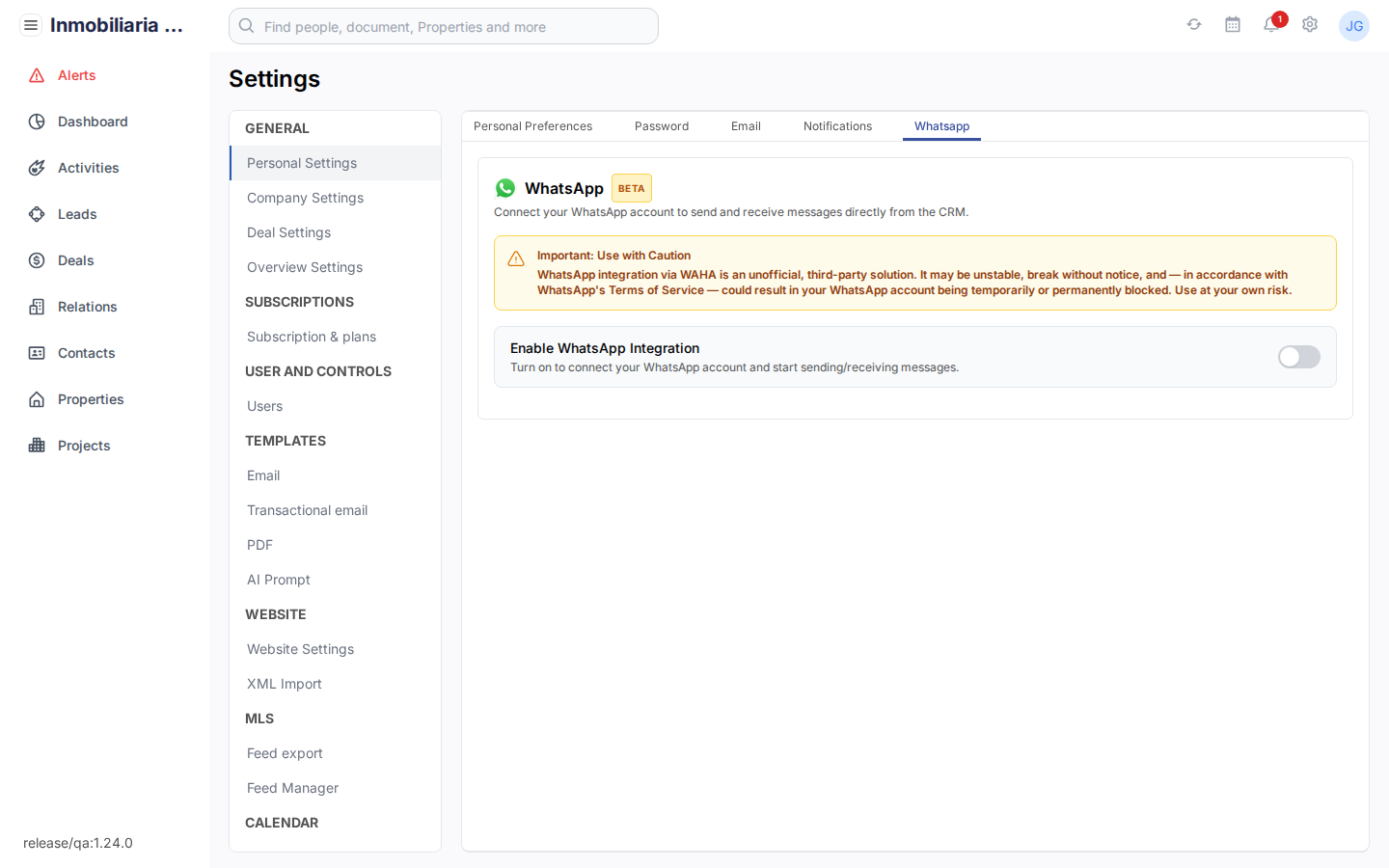
Task: Select the Dashboard icon
Action: [x=35, y=122]
